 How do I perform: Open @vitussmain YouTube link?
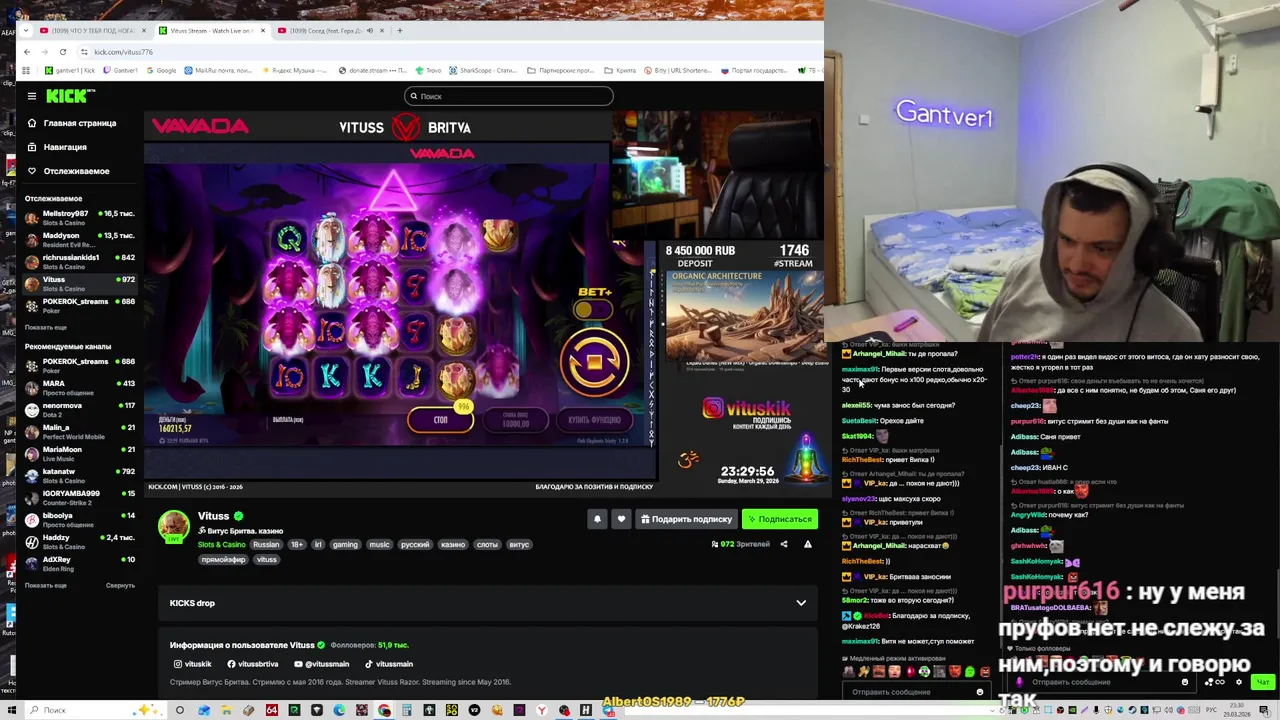click(x=322, y=664)
